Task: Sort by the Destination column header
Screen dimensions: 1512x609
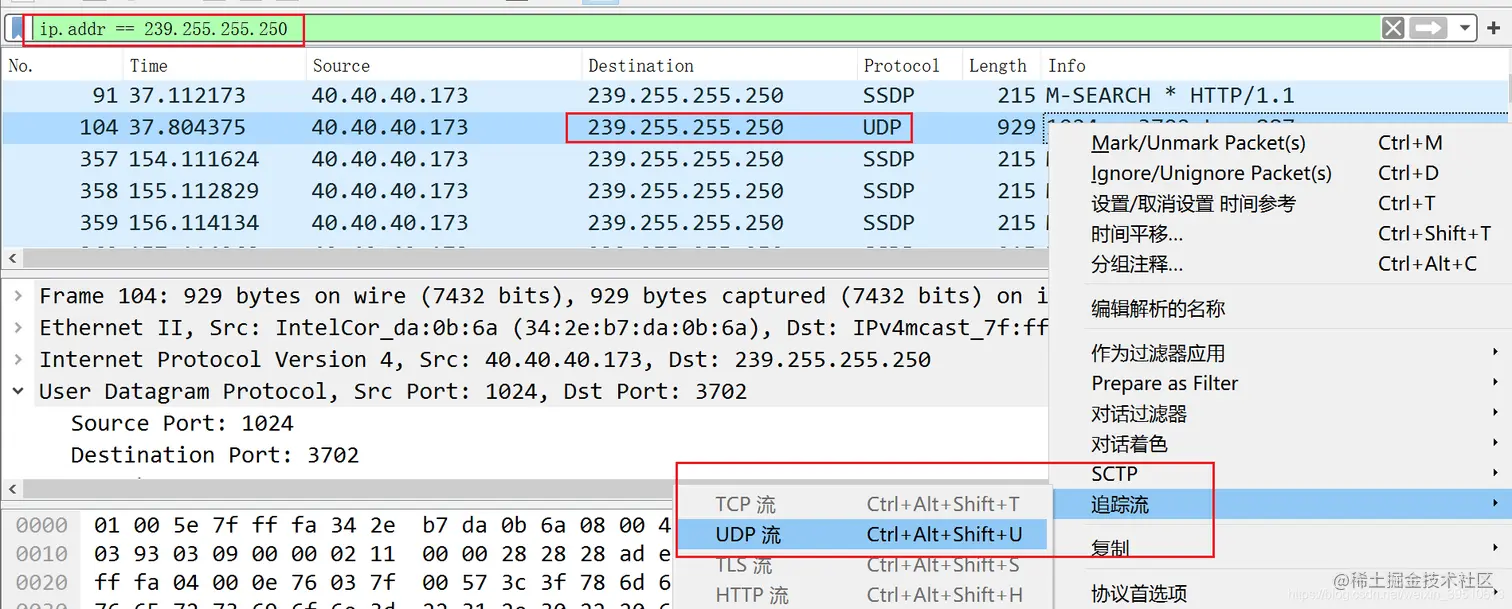Action: click(720, 66)
